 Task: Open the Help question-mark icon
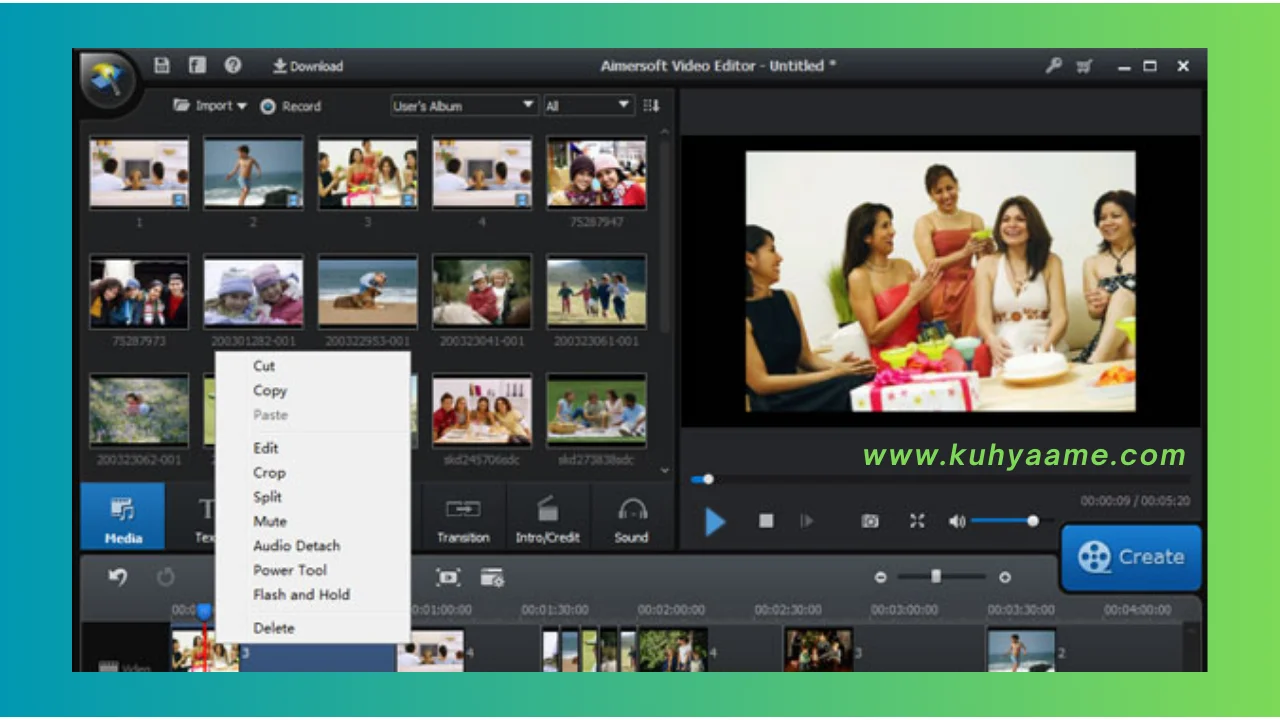[232, 66]
